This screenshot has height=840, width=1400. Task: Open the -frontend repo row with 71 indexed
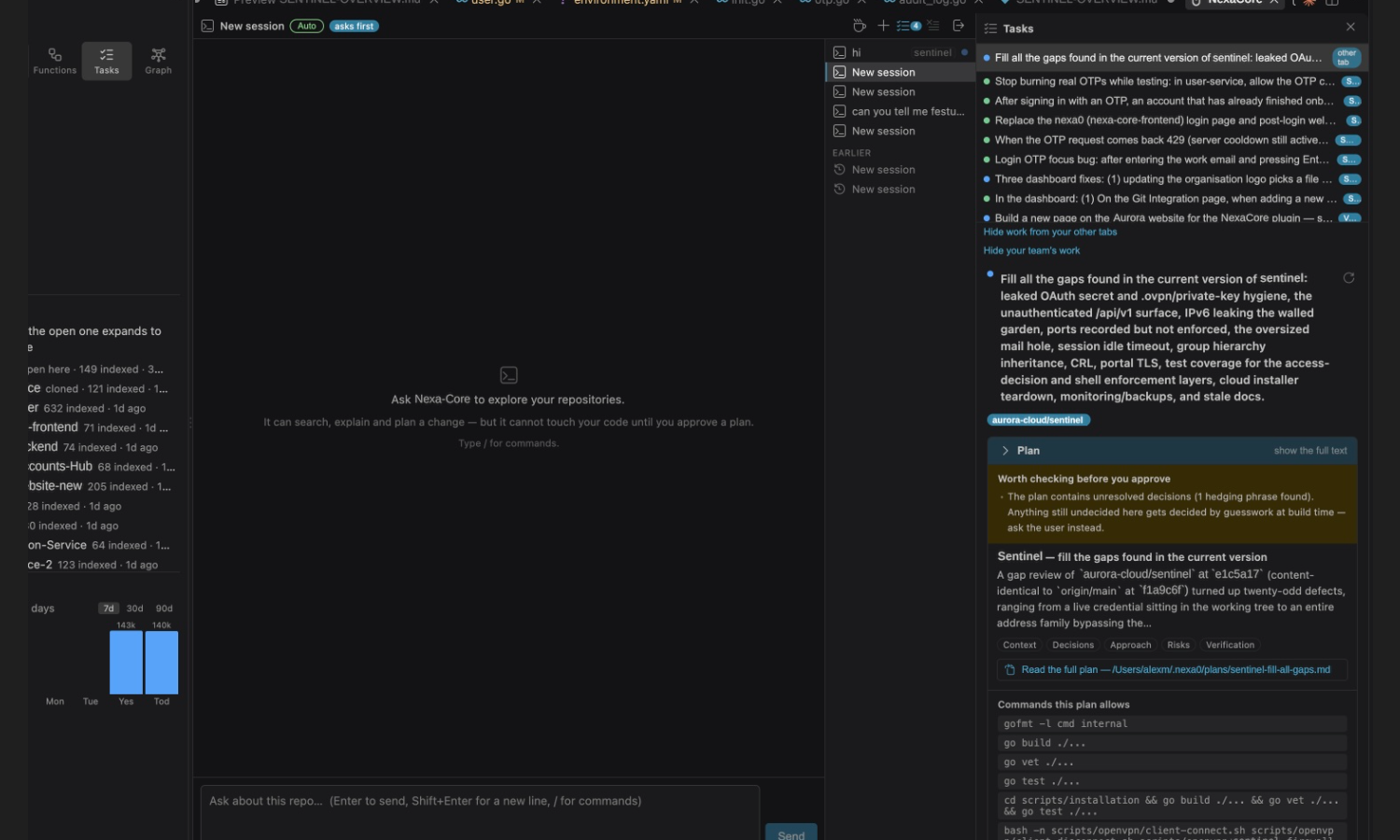103,427
